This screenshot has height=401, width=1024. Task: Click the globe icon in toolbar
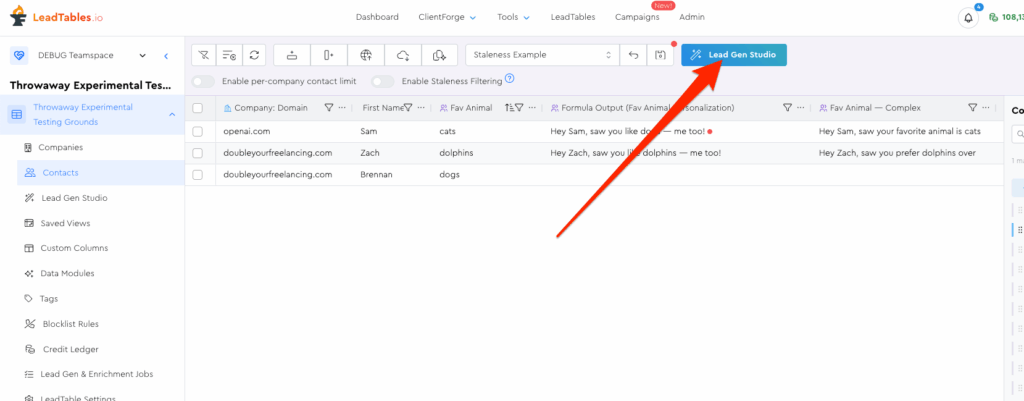[x=366, y=55]
